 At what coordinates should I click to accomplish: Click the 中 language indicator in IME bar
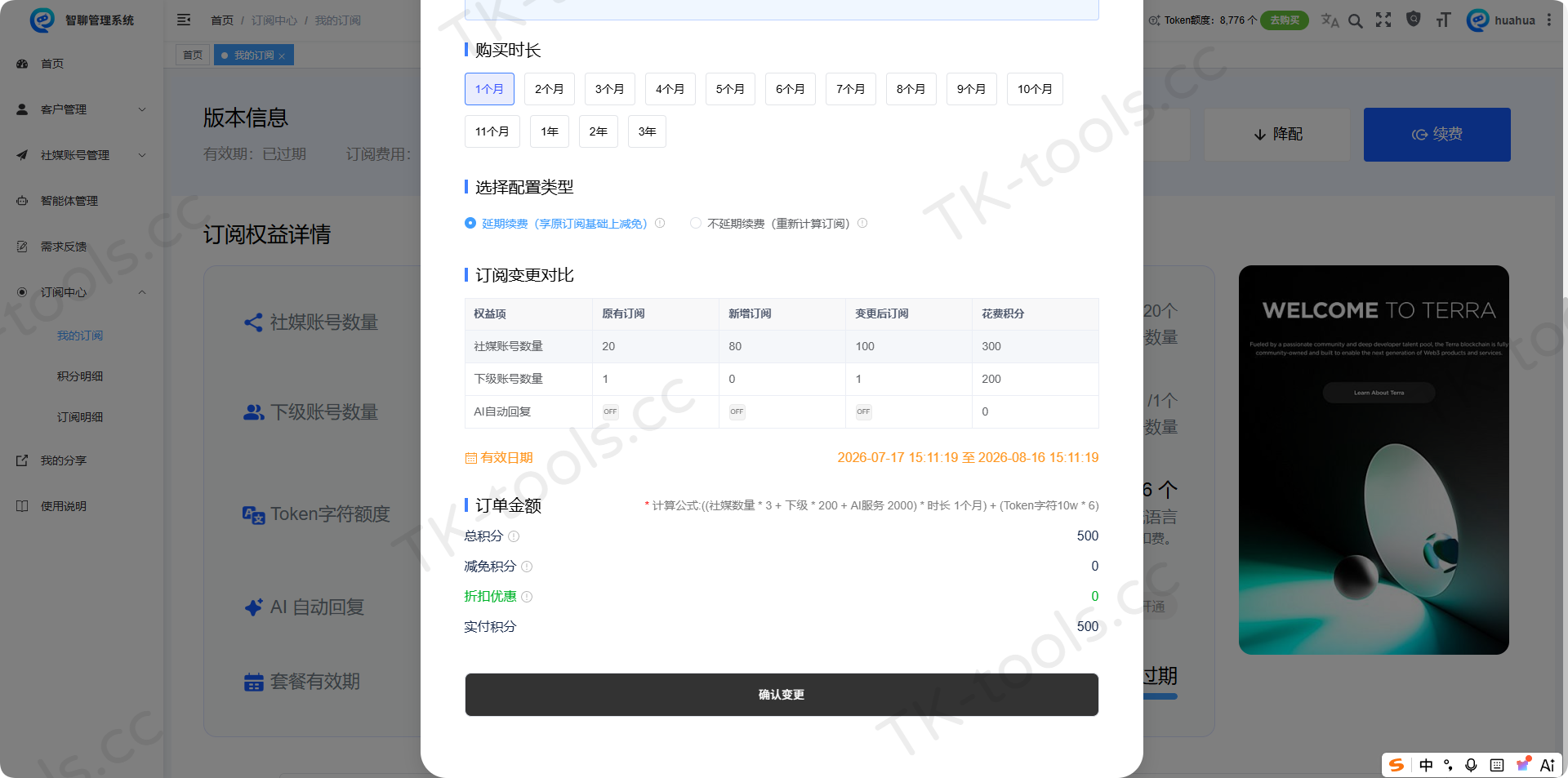(x=1426, y=765)
